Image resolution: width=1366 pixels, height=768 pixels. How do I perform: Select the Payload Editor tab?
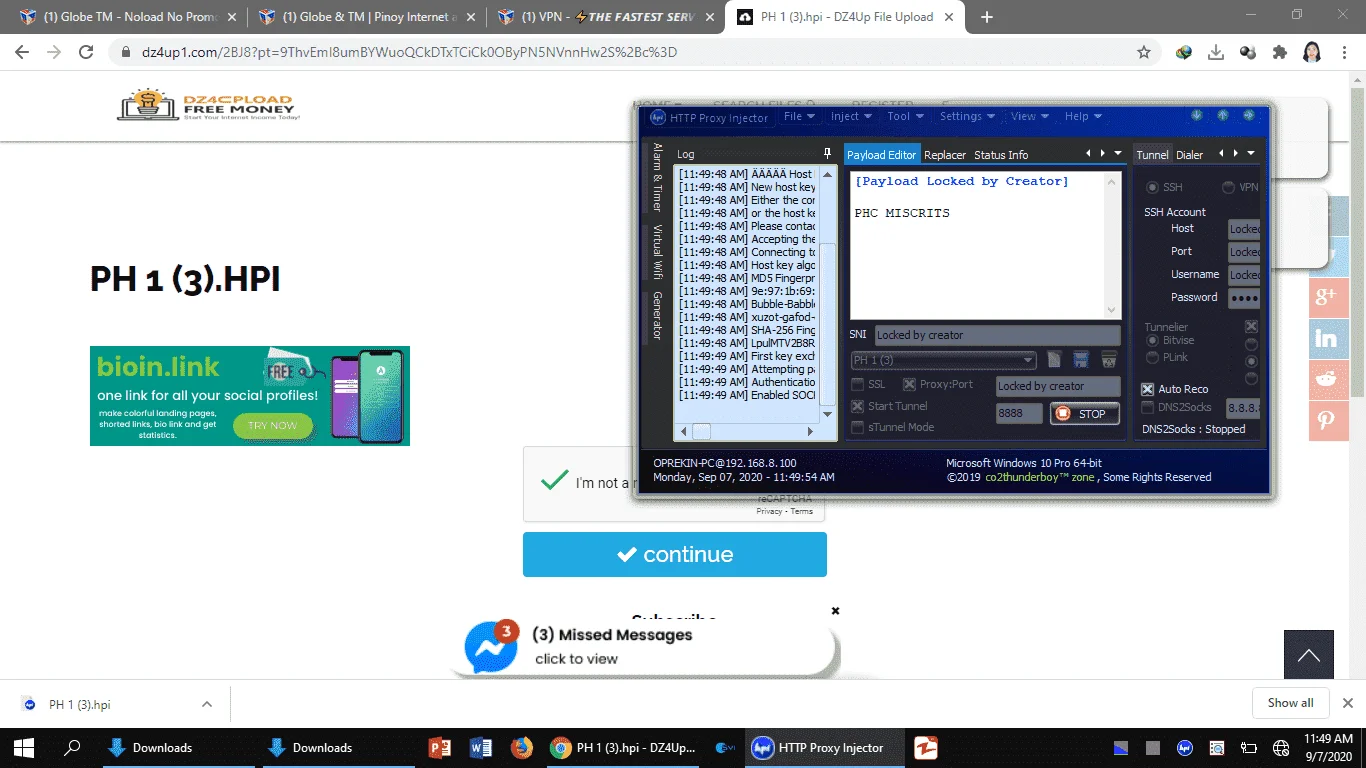coord(882,155)
